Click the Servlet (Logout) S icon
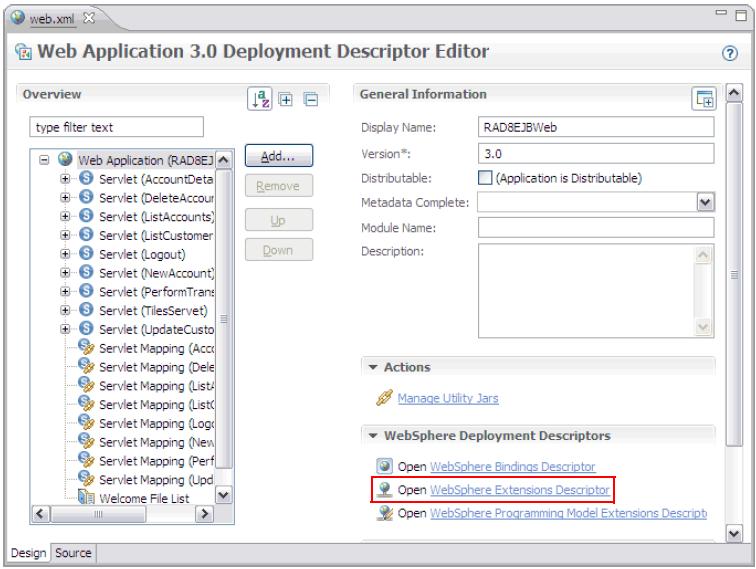The image size is (756, 569). tap(86, 253)
